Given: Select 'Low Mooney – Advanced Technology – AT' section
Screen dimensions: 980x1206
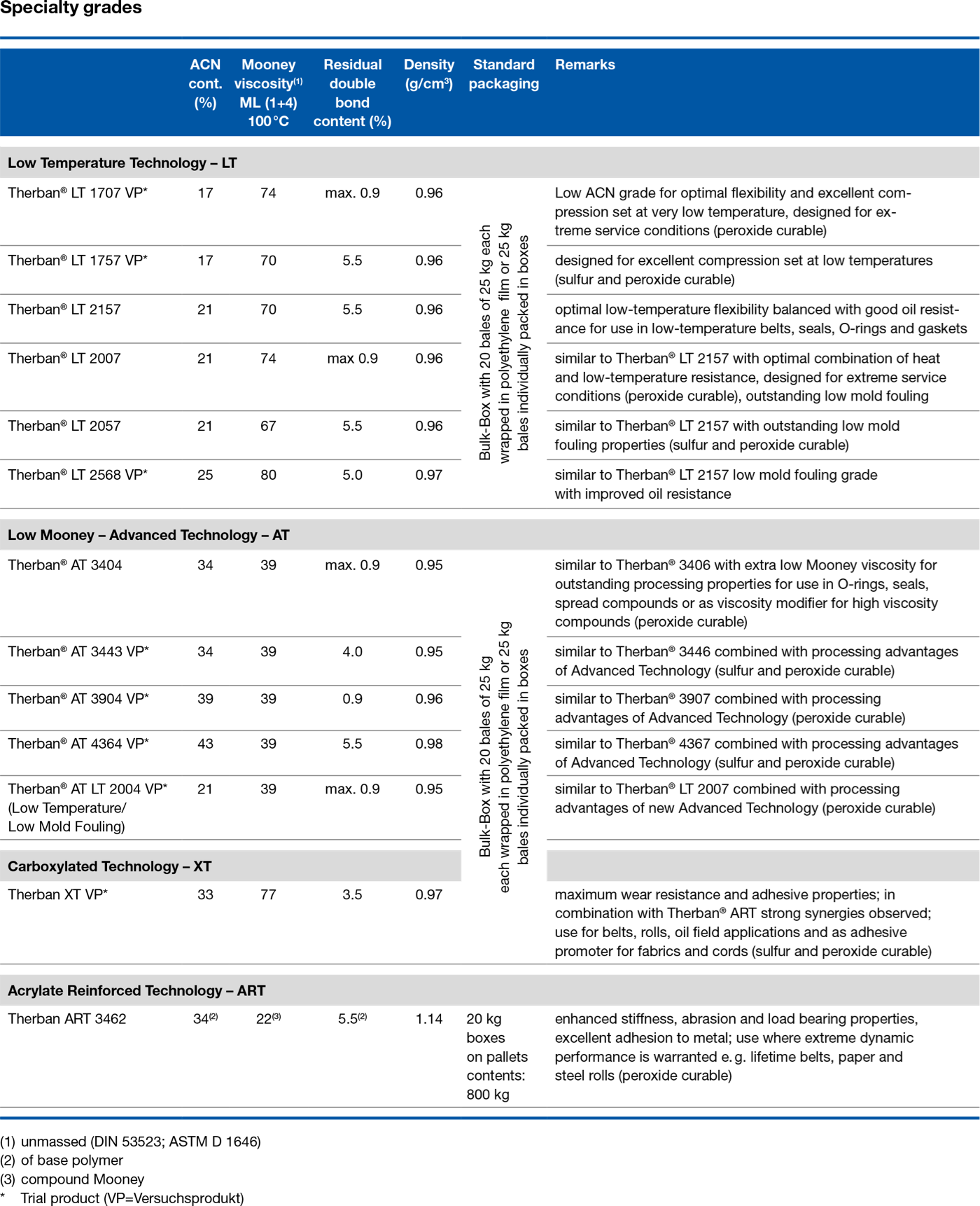Looking at the screenshot, I should (x=489, y=534).
